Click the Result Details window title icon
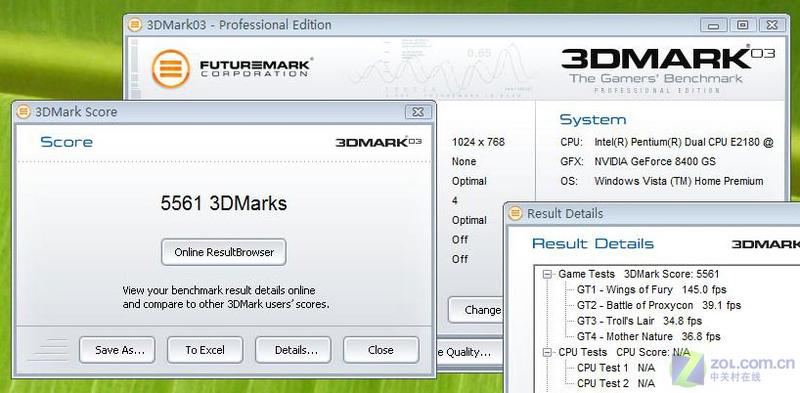Image resolution: width=800 pixels, height=393 pixels. coord(515,213)
